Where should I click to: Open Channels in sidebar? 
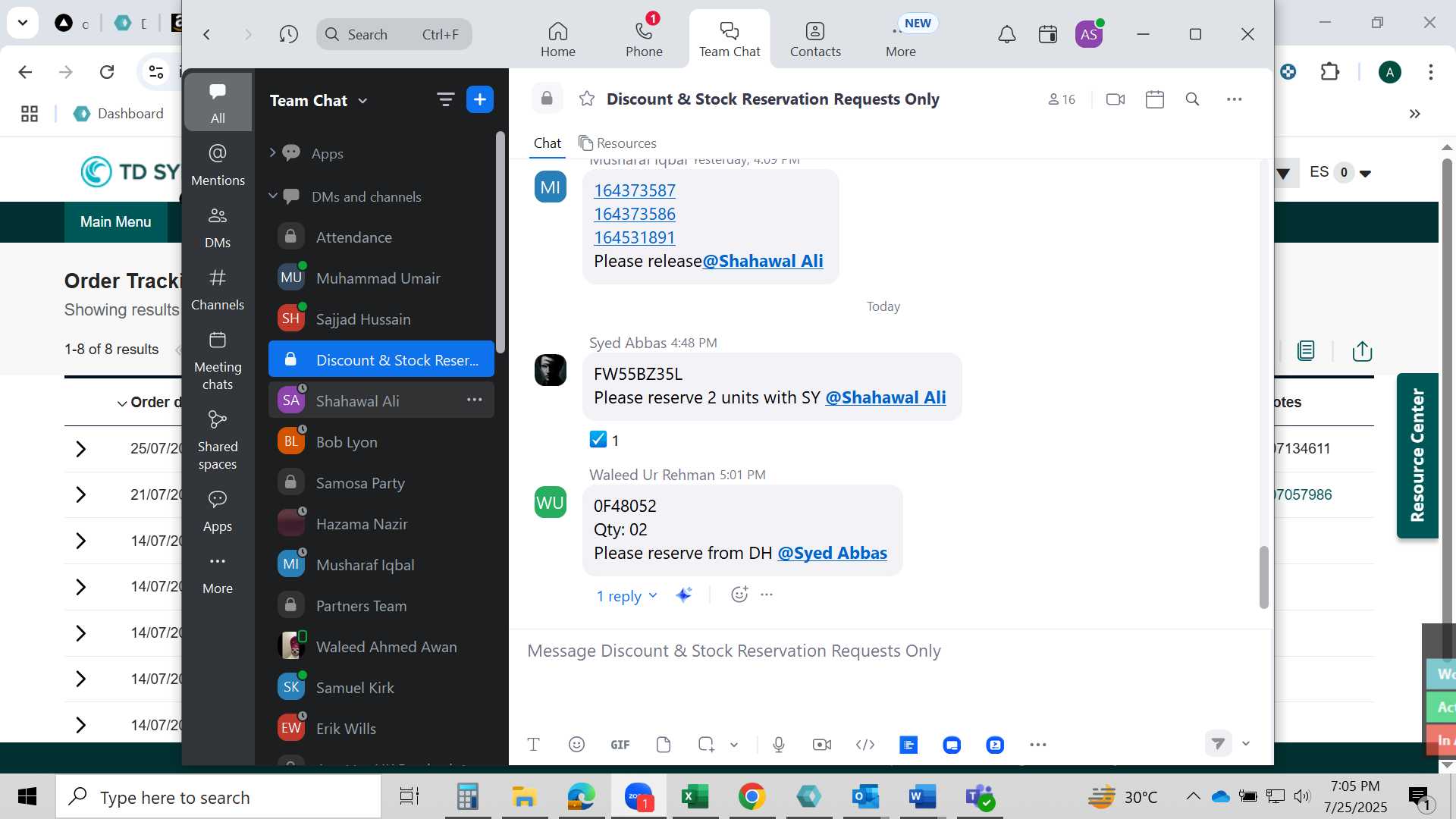pos(218,290)
